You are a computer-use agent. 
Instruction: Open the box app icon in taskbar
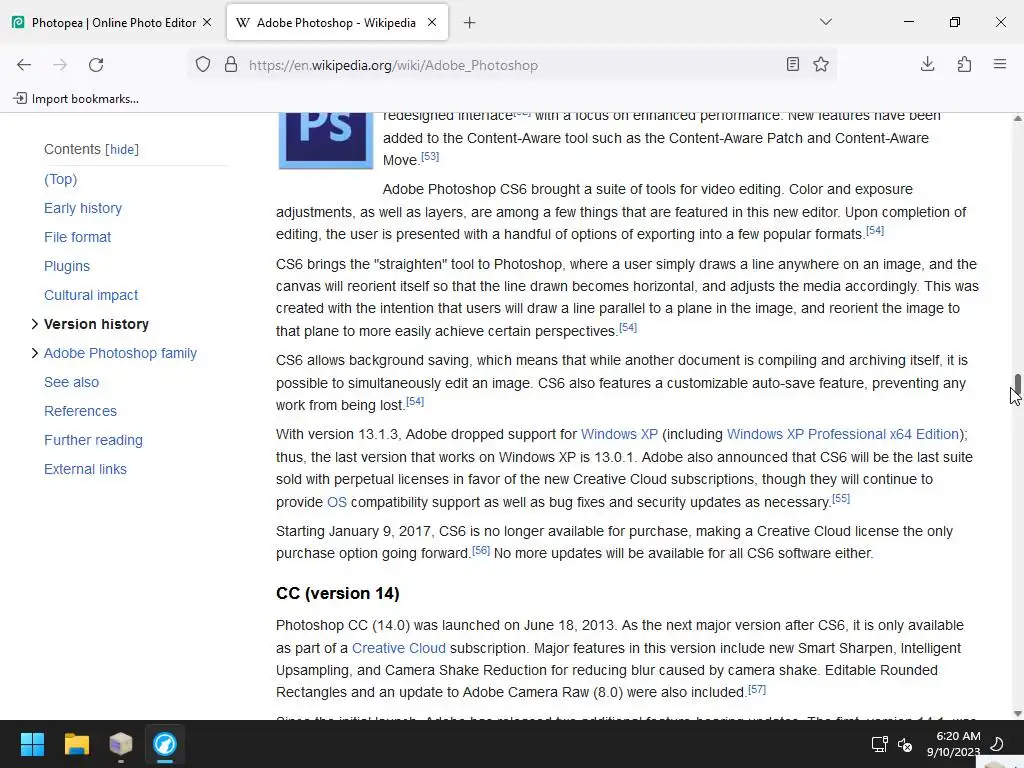121,744
